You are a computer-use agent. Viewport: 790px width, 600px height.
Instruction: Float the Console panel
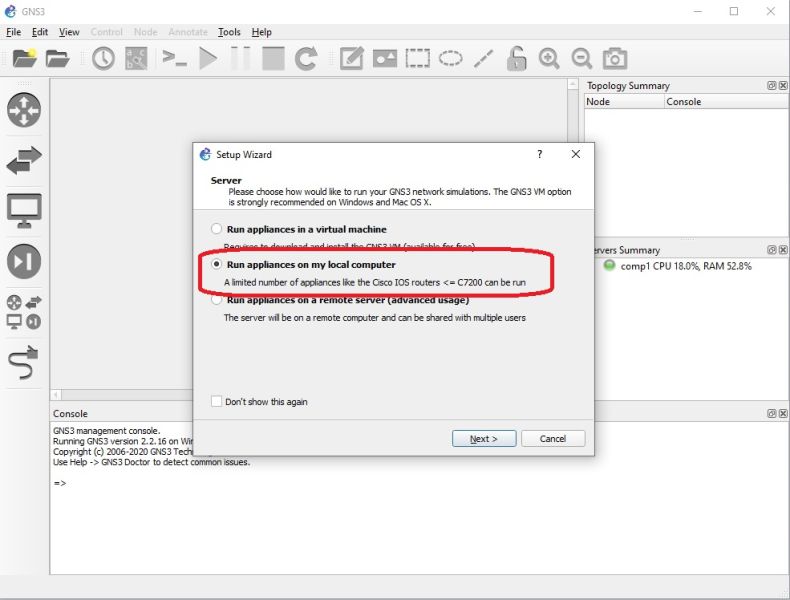771,413
